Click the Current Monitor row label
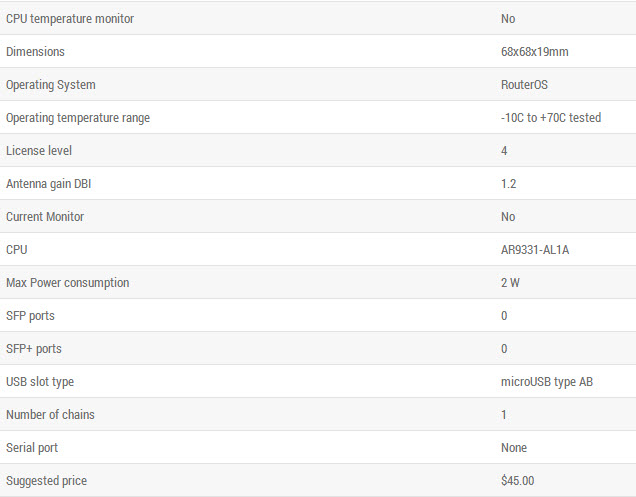 point(45,217)
